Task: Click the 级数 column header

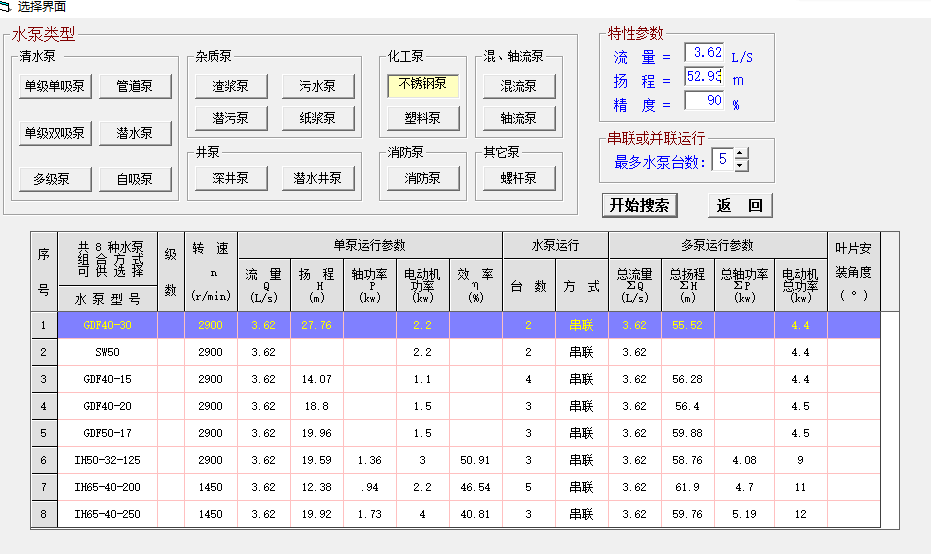Action: [170, 271]
